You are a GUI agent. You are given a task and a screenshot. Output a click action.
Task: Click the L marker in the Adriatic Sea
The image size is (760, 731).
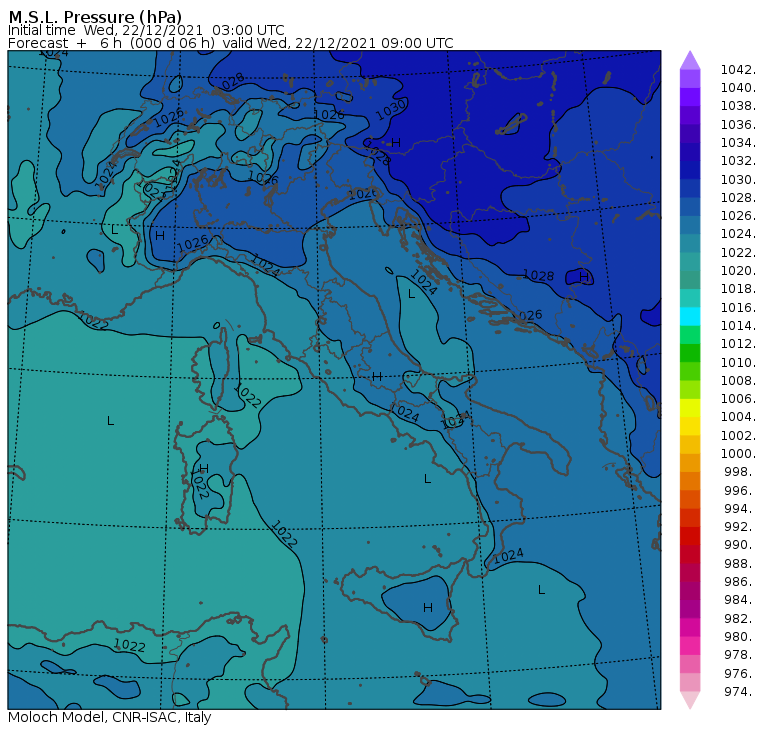click(x=412, y=294)
